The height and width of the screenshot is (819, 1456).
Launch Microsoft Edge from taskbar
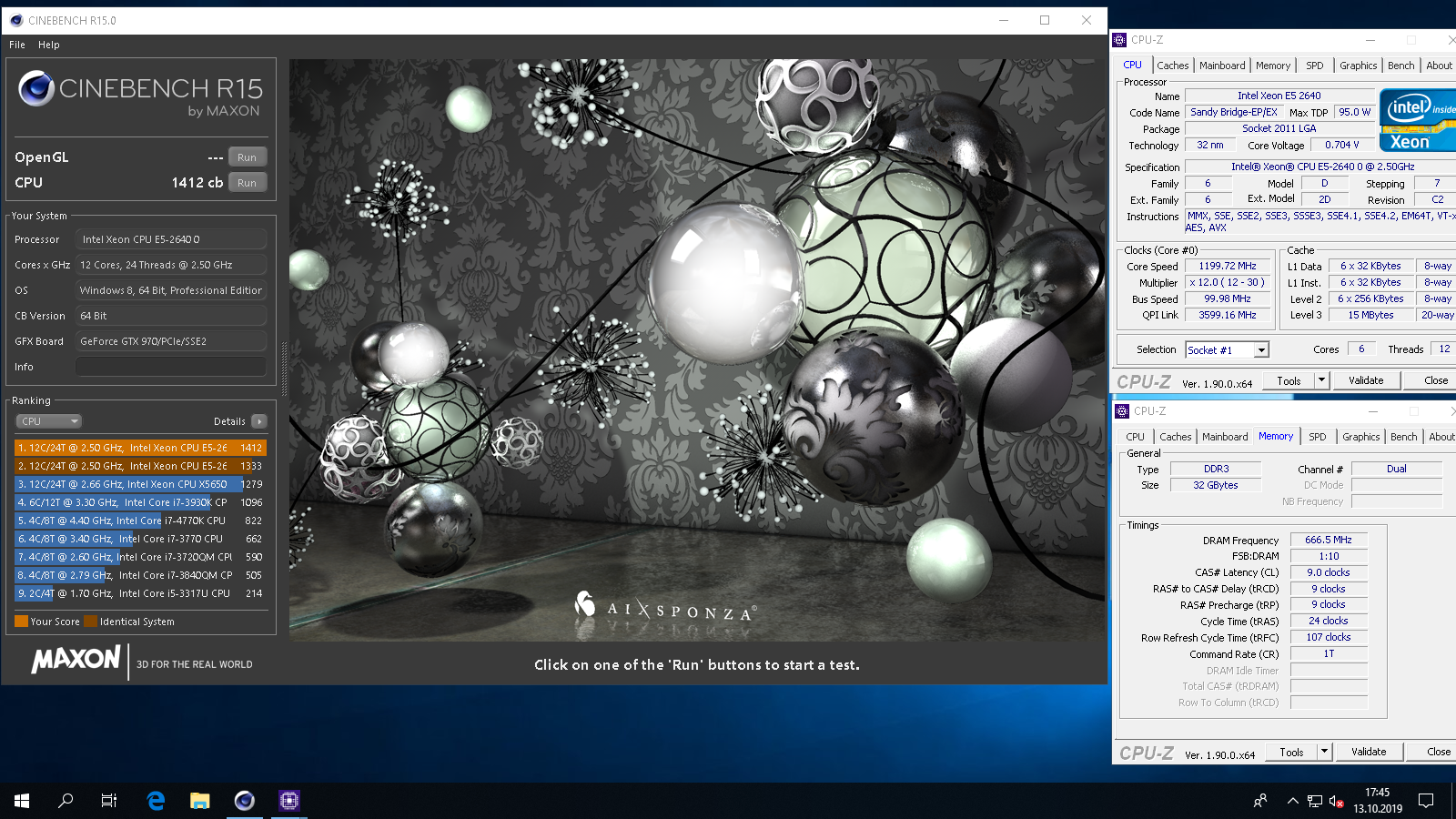point(156,801)
